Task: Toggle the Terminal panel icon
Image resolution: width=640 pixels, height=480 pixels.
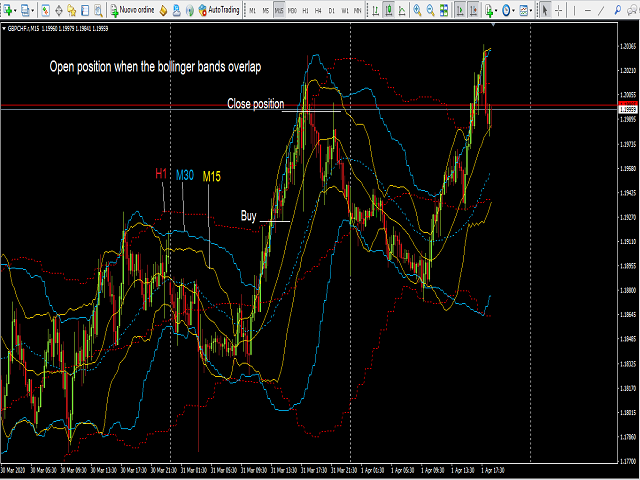Action: (x=85, y=10)
